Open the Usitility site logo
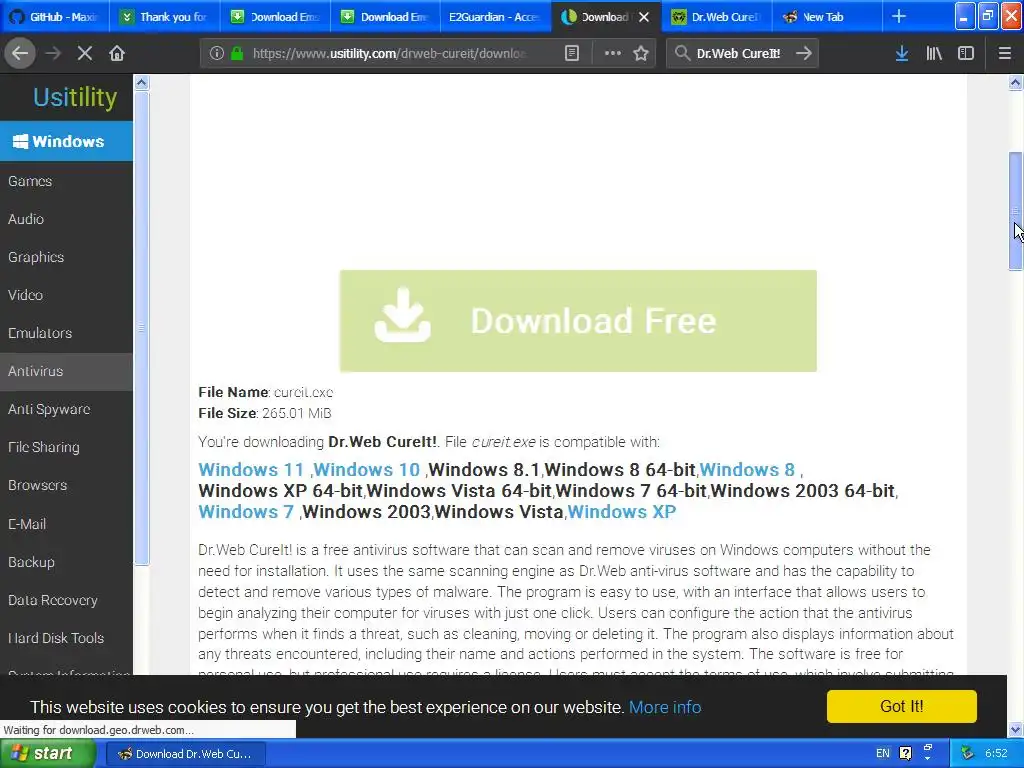 (x=75, y=97)
